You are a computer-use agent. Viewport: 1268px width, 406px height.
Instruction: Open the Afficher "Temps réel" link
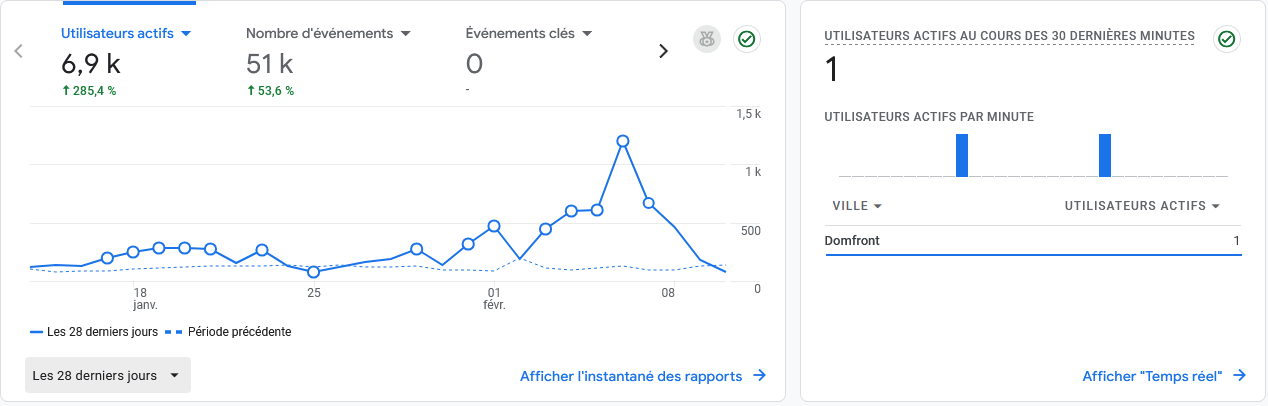[1153, 376]
